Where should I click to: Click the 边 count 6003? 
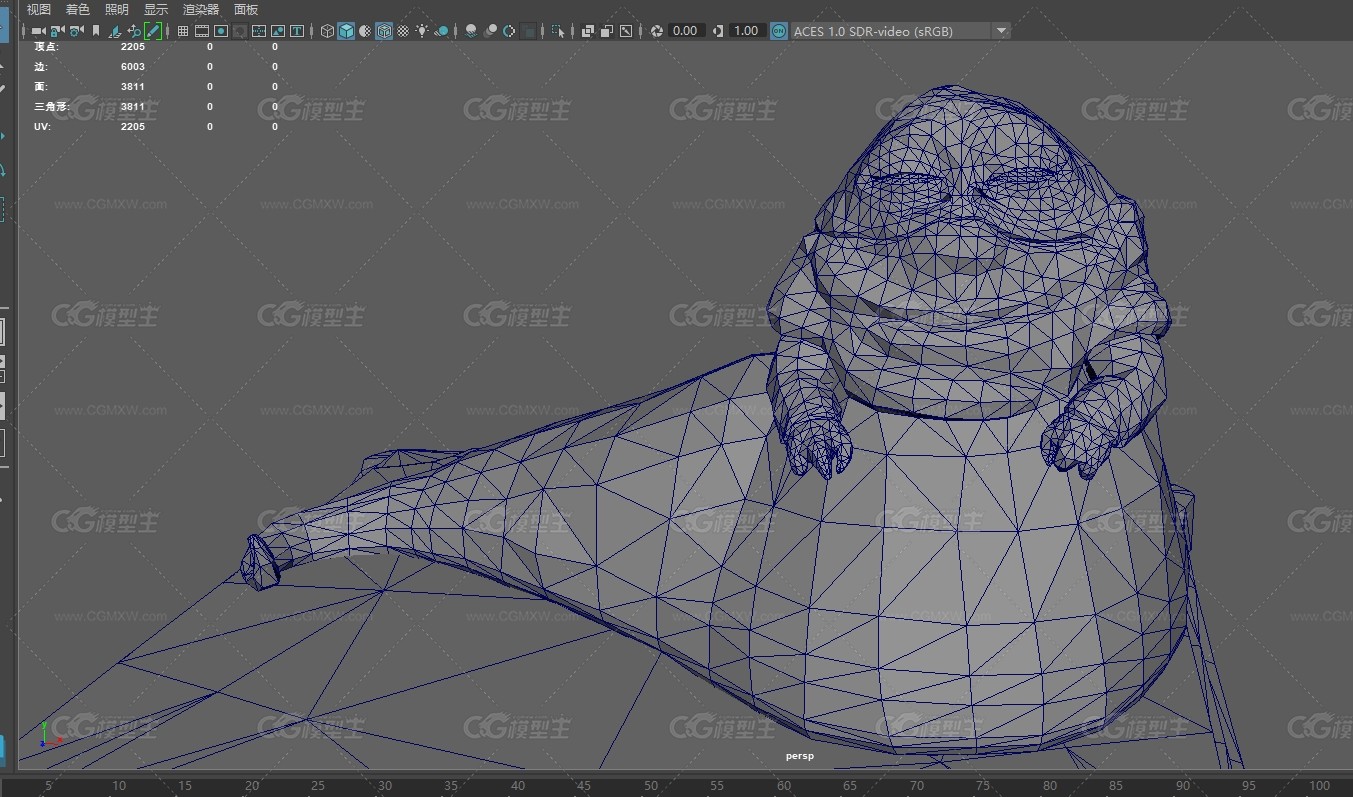click(x=133, y=66)
